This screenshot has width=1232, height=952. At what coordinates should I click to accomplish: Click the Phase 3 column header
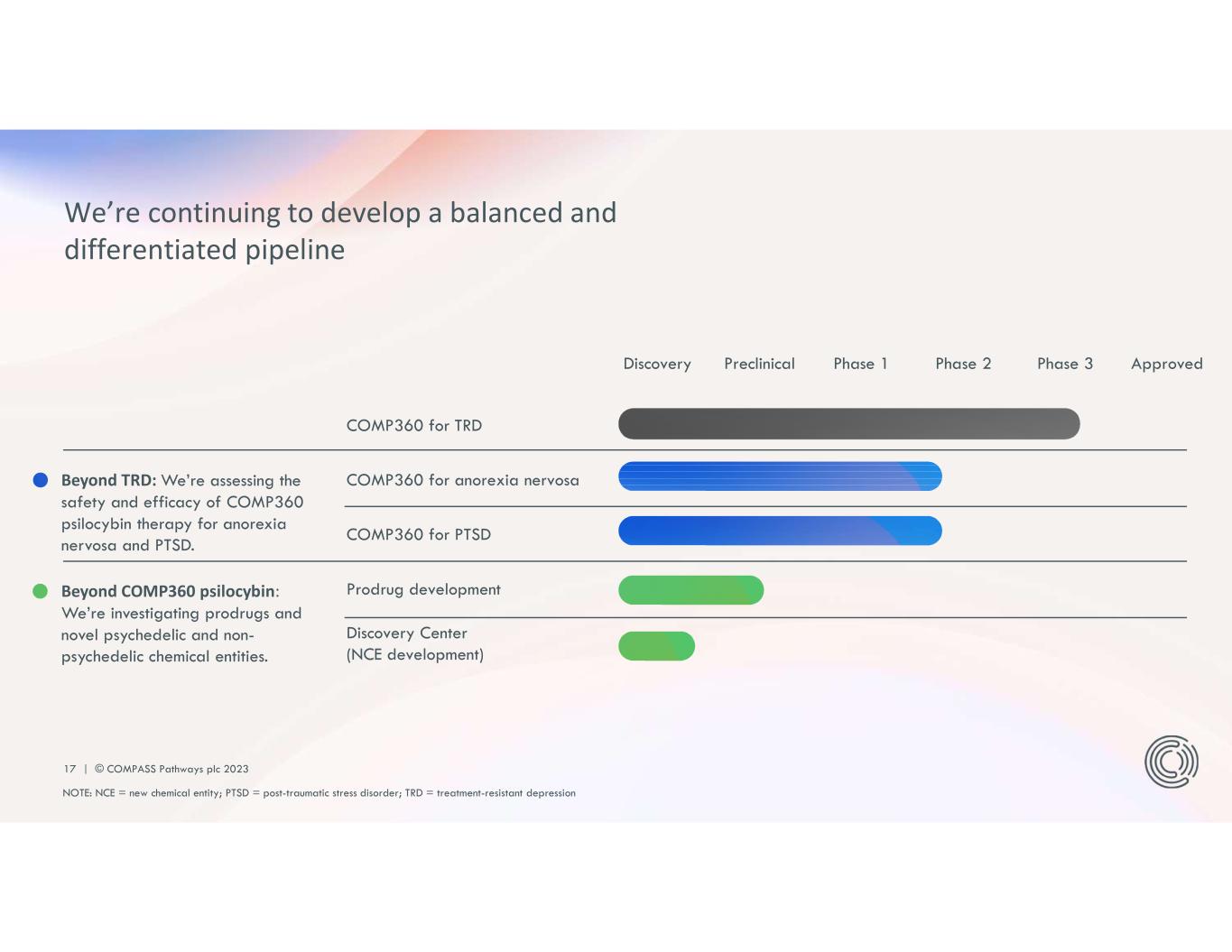pyautogui.click(x=1064, y=364)
